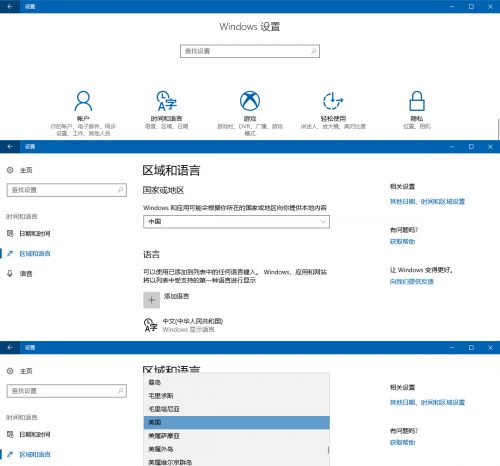Screen dimensions: 500x466
Task: Open the 轻松使用 ease of access icon
Action: pos(333,101)
